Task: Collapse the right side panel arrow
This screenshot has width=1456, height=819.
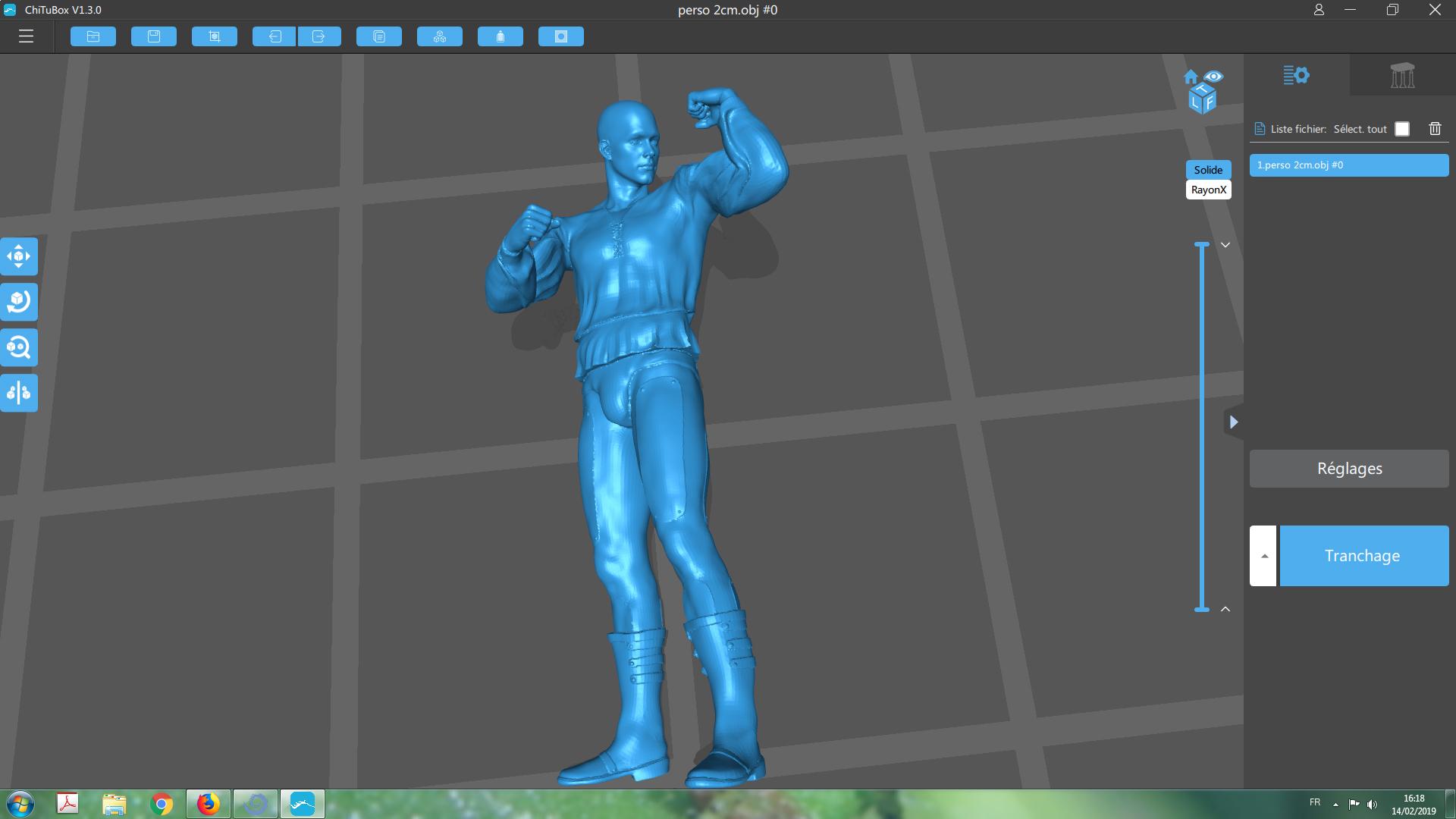Action: click(x=1234, y=422)
